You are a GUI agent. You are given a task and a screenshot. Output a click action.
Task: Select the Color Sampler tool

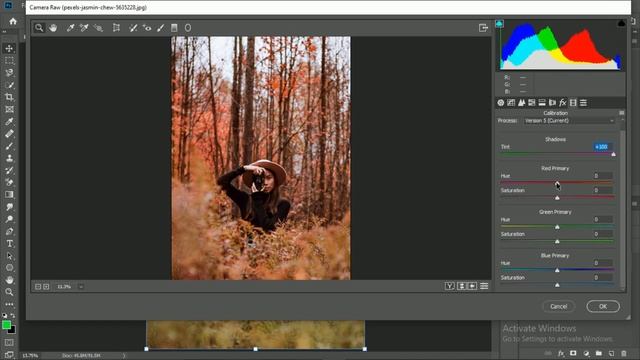84,28
